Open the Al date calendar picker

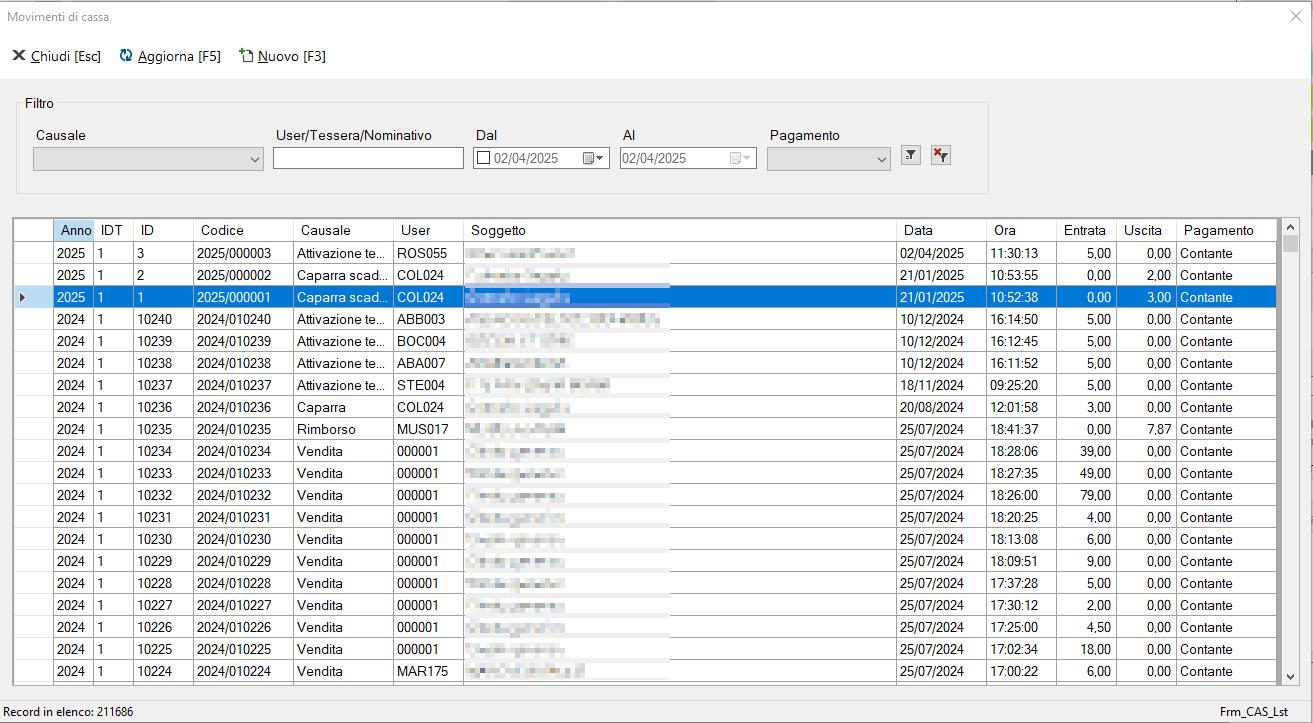pos(741,158)
